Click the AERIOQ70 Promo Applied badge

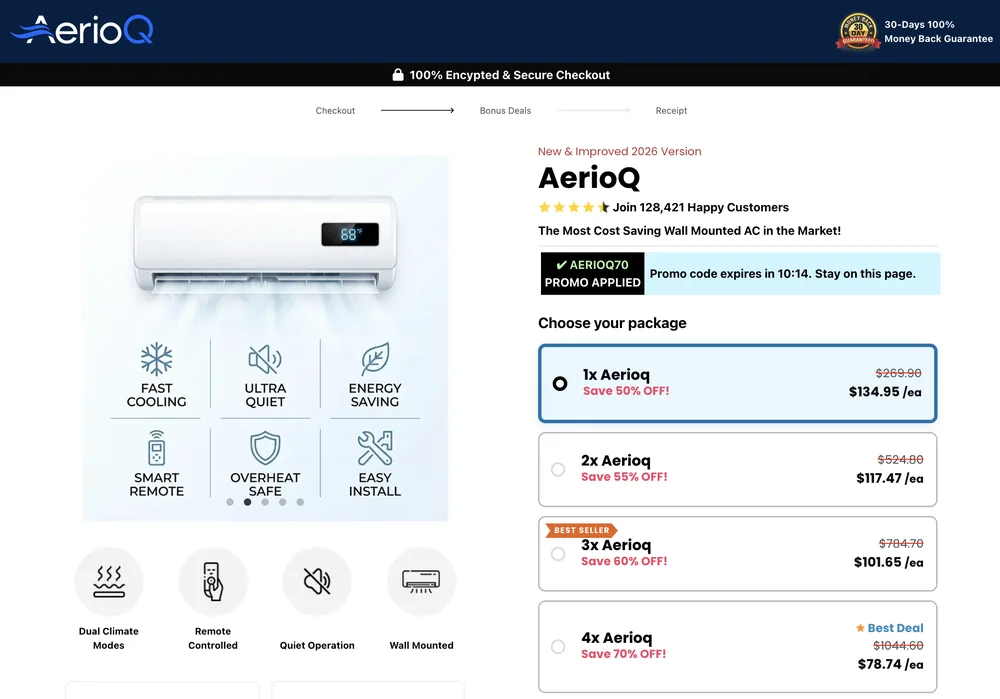592,274
